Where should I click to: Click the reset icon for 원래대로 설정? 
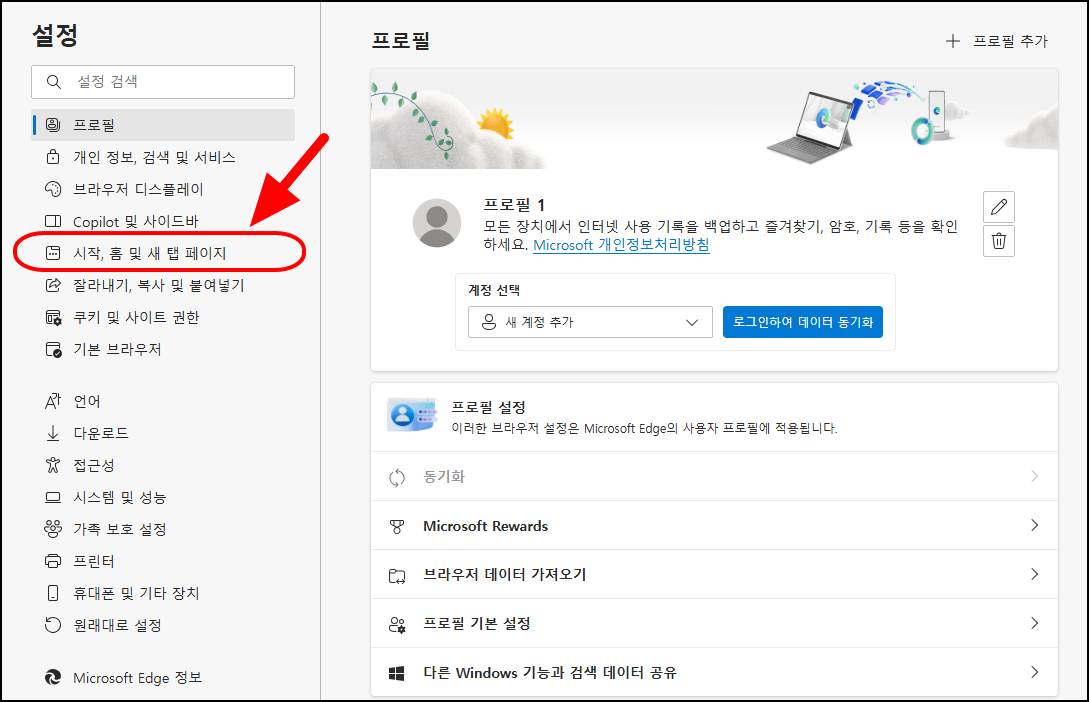tap(53, 625)
